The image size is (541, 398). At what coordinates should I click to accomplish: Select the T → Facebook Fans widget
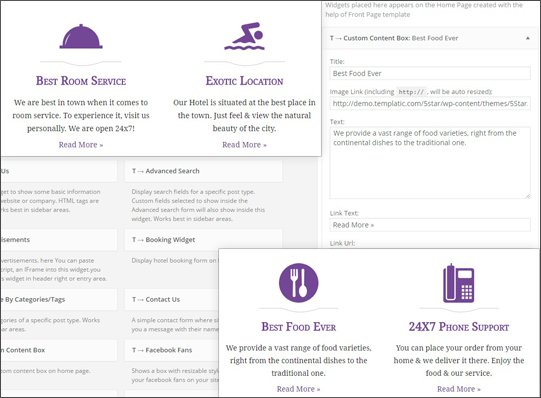[172, 350]
